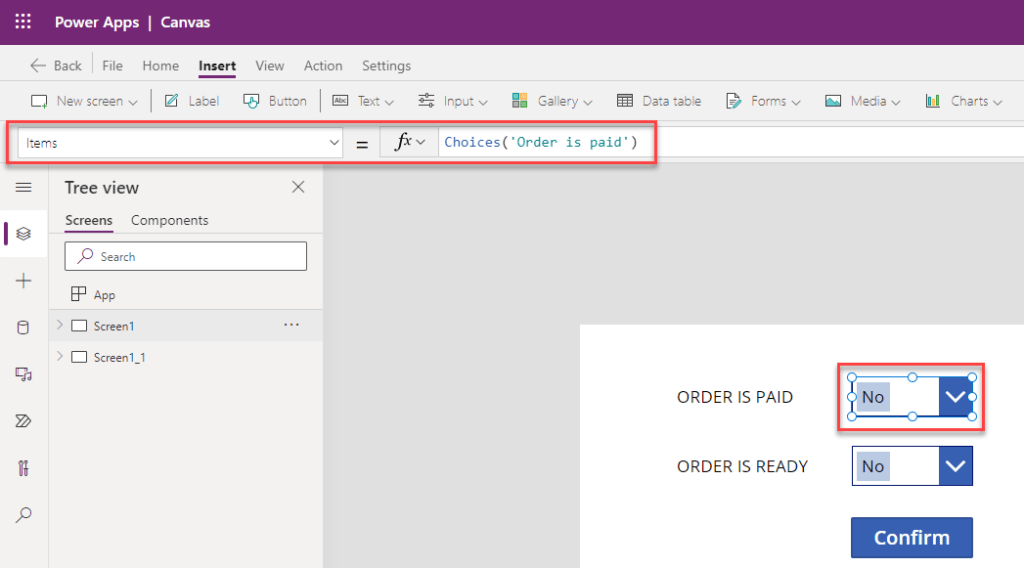
Task: Open the app launcher waffle icon
Action: pyautogui.click(x=23, y=22)
